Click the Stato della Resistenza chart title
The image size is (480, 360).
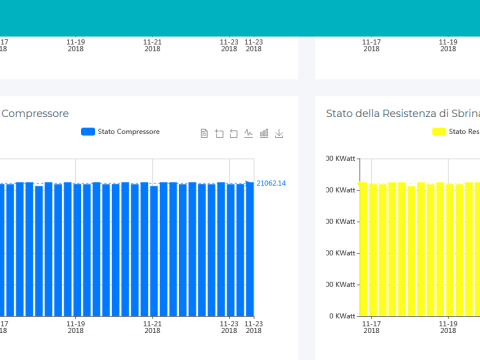point(403,113)
